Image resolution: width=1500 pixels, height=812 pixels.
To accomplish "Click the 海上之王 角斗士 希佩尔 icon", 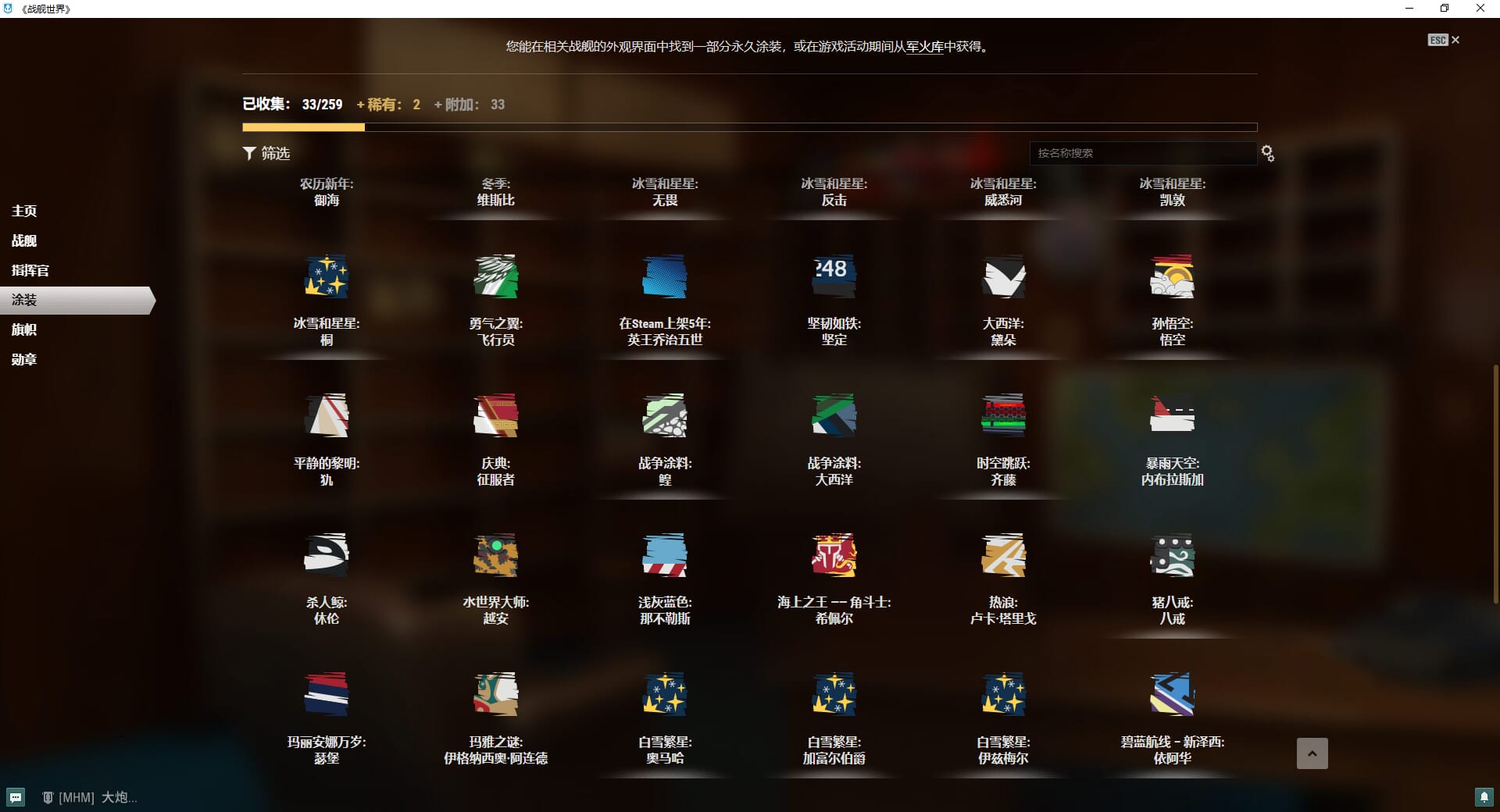I will pos(834,555).
